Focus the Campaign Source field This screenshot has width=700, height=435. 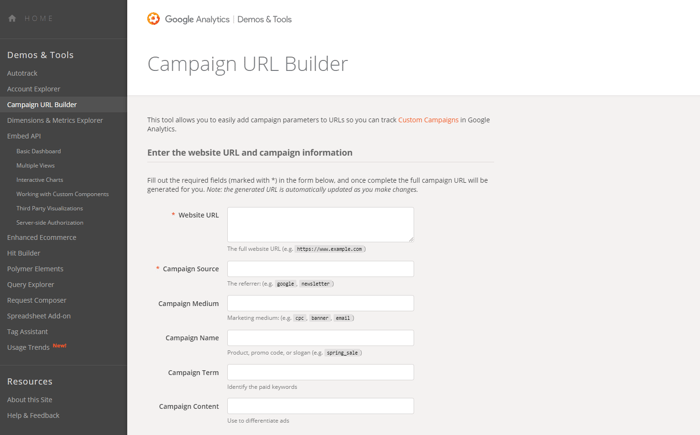coord(321,269)
